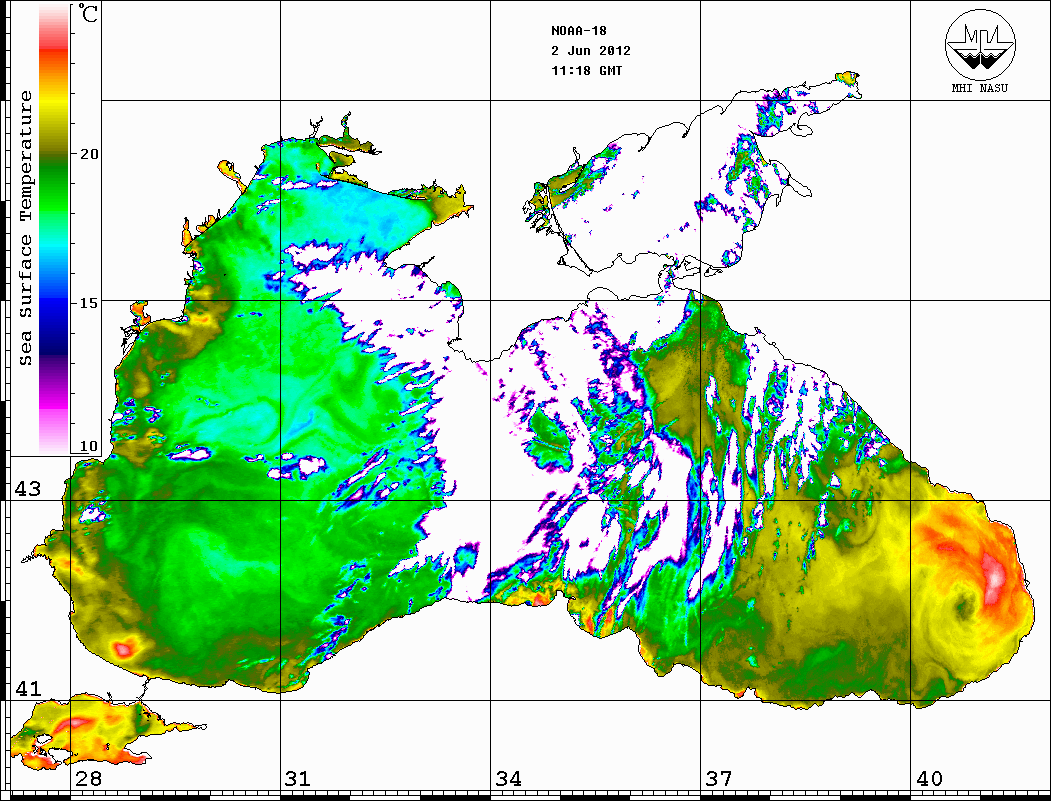This screenshot has height=801, width=1051.
Task: Click the longitude label '28'
Action: point(89,779)
